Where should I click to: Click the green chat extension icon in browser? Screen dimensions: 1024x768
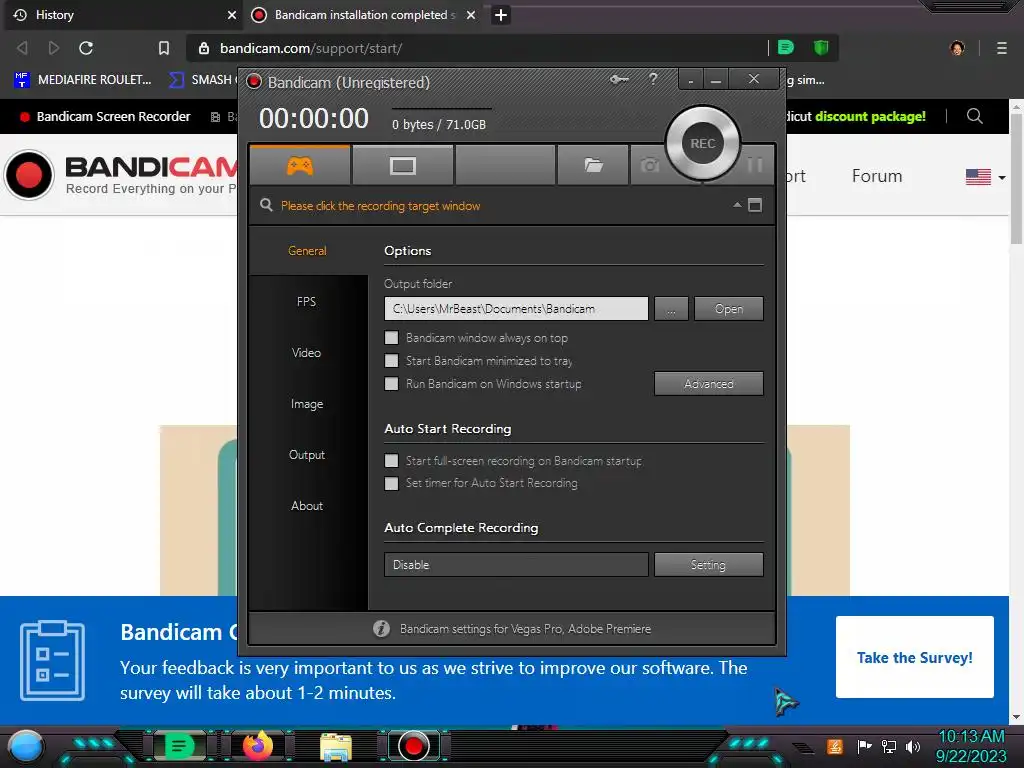point(786,48)
